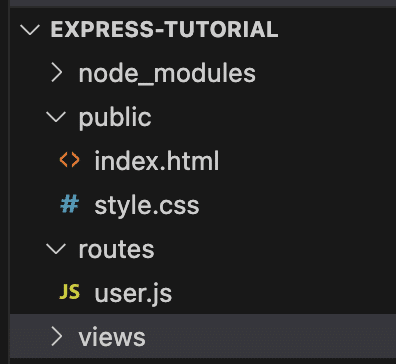The width and height of the screenshot is (396, 364).
Task: Click the yellow JS icon beside user.js
Action: pos(69,292)
